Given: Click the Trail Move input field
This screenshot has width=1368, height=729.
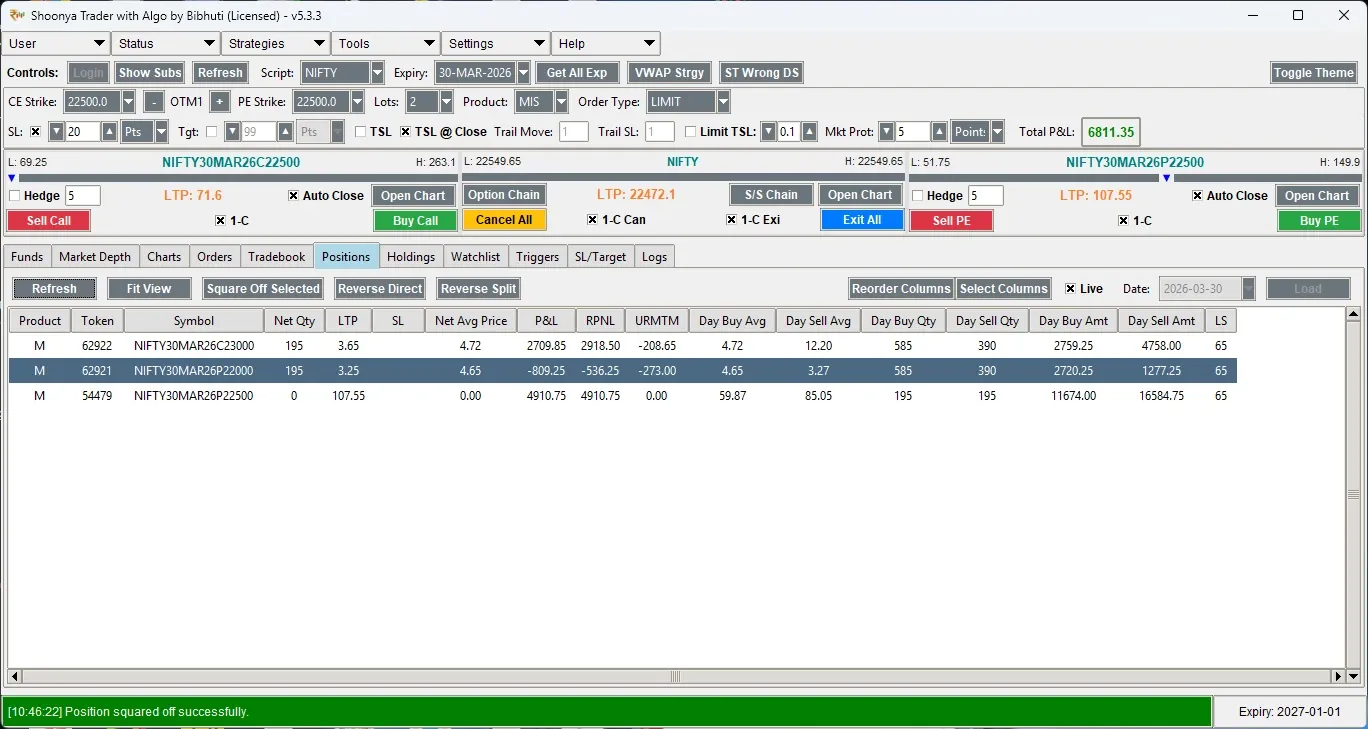Looking at the screenshot, I should [574, 132].
